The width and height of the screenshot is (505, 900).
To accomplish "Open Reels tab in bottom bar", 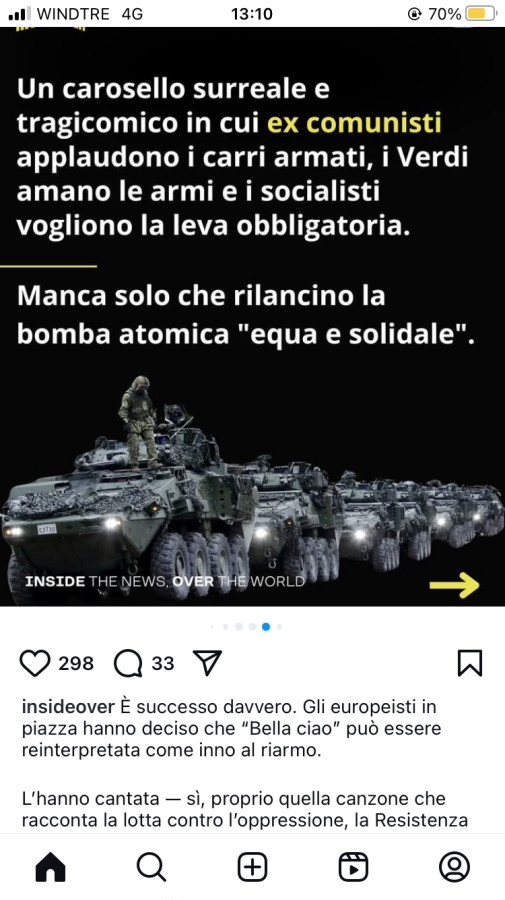I will (x=354, y=867).
